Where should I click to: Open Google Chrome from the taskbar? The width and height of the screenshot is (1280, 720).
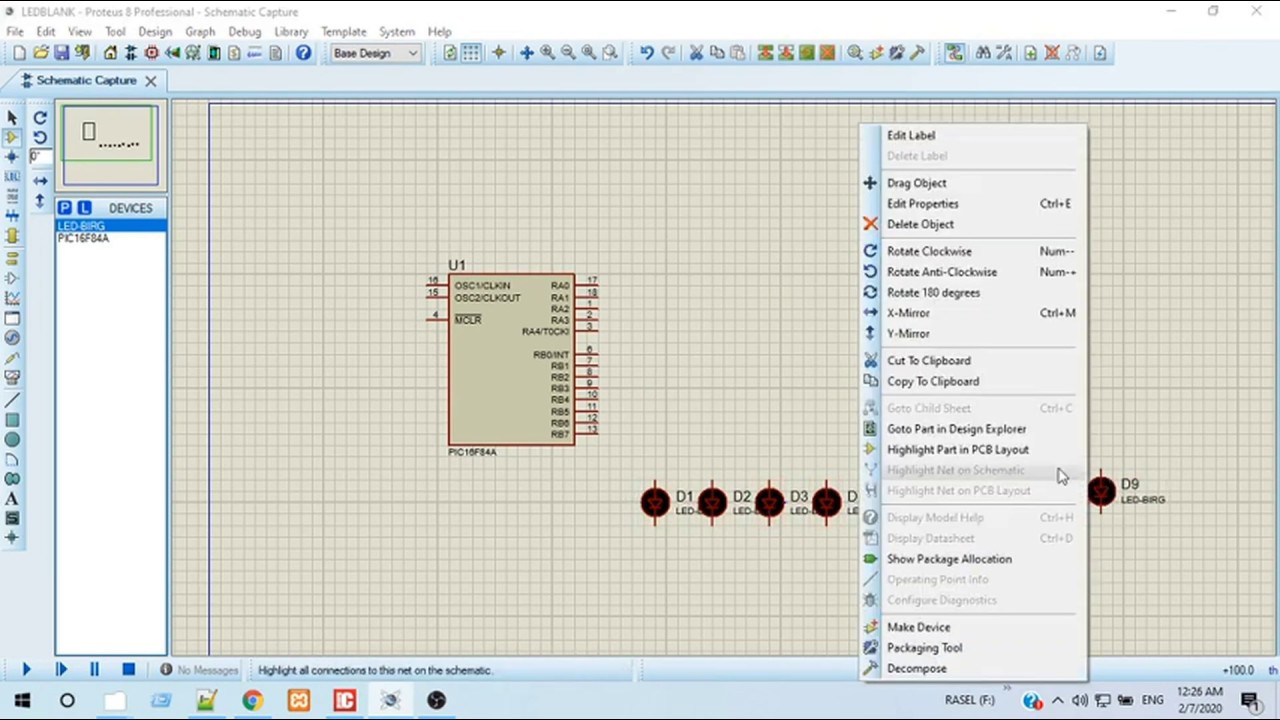[x=252, y=700]
